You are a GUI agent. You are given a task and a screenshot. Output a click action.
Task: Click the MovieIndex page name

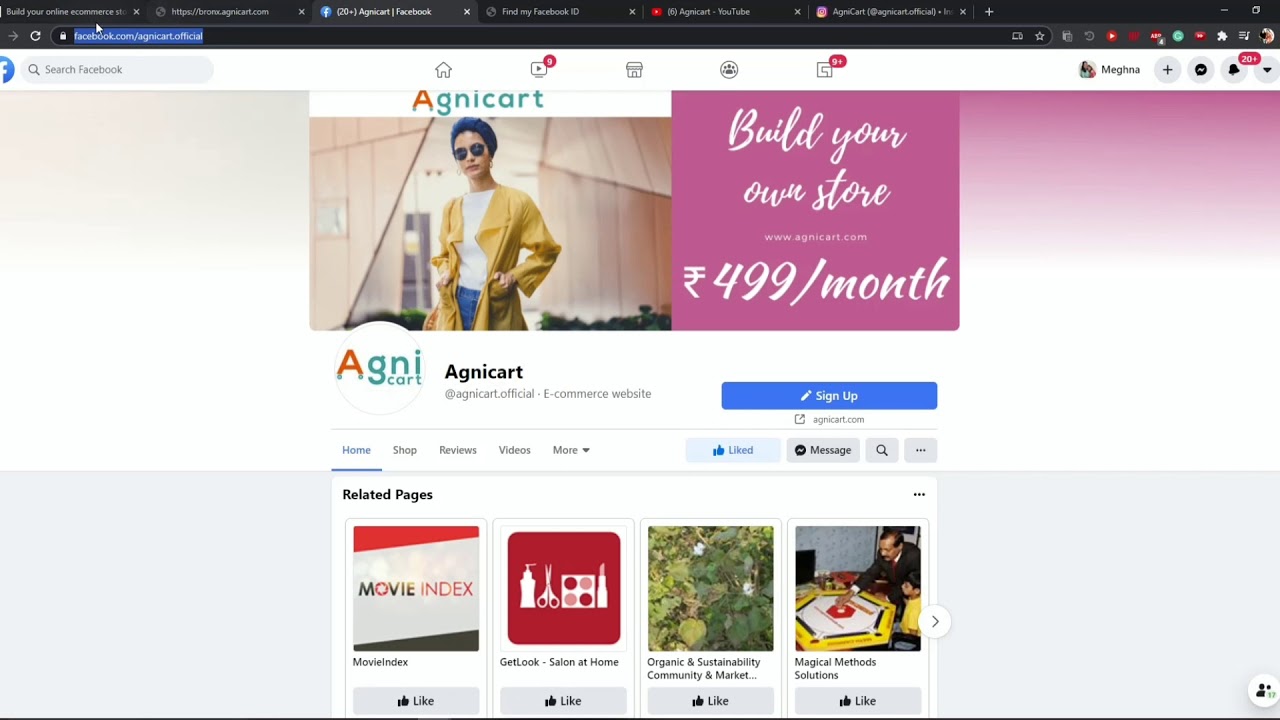point(380,662)
